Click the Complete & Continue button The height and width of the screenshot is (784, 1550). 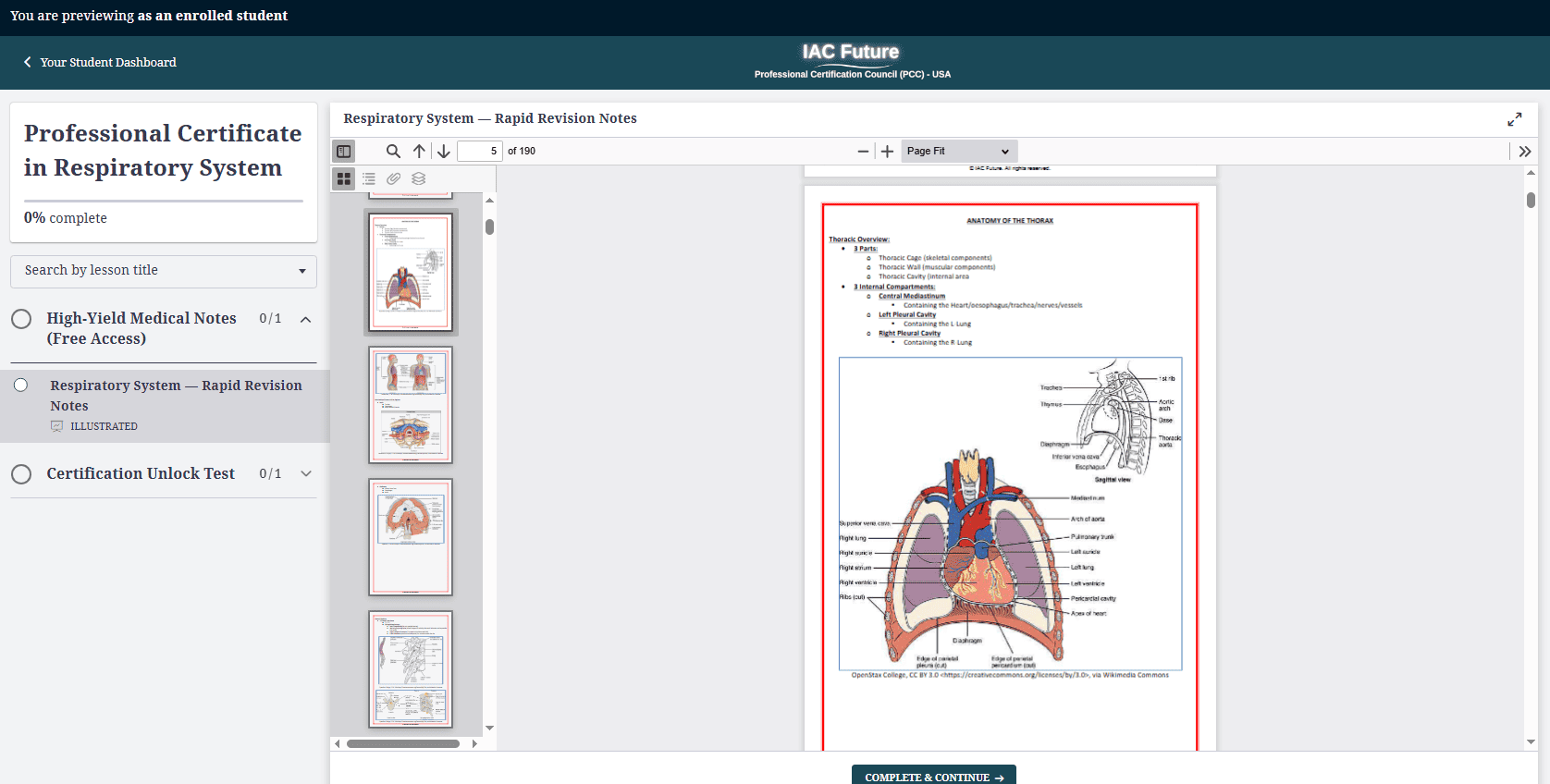click(x=933, y=777)
